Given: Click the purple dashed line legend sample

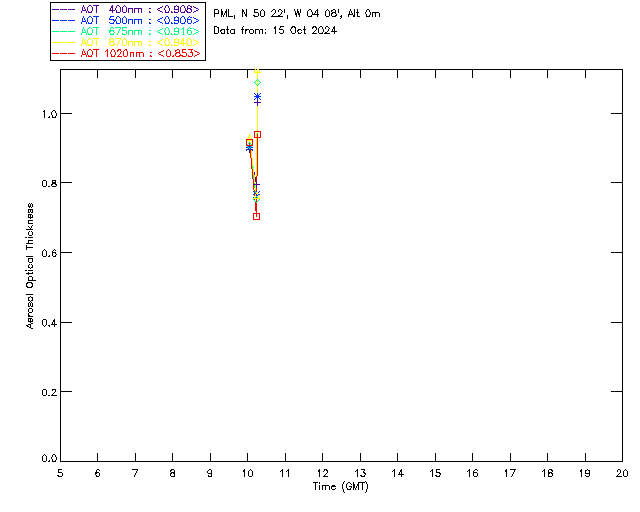Looking at the screenshot, I should (x=64, y=9).
